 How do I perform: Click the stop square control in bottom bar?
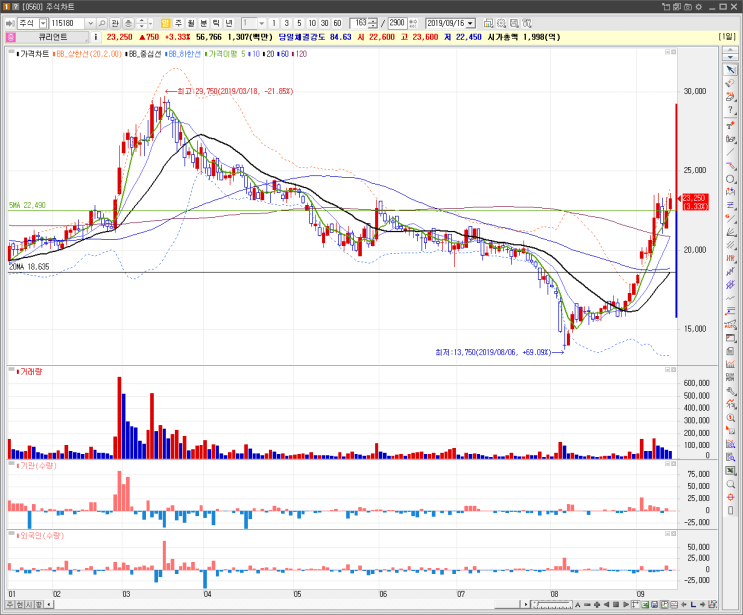616,605
